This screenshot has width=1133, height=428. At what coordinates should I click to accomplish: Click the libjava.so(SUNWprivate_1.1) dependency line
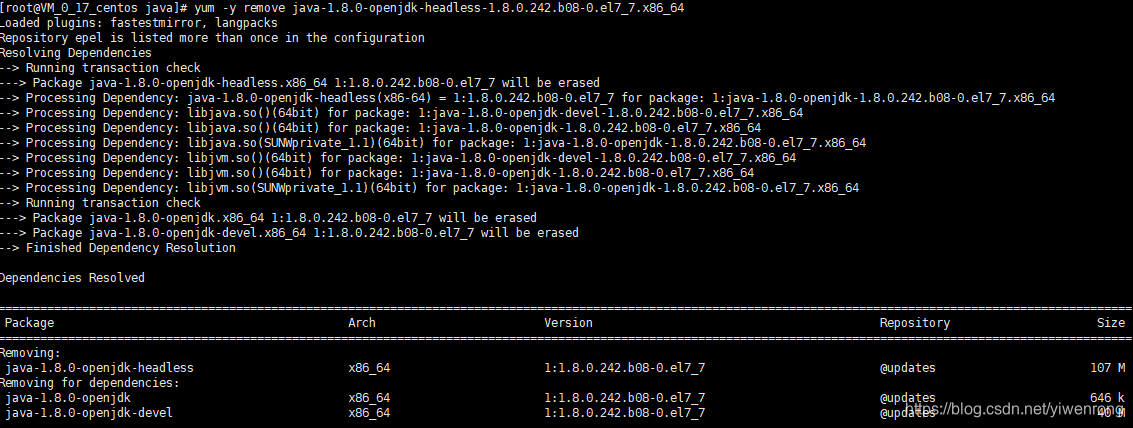433,143
